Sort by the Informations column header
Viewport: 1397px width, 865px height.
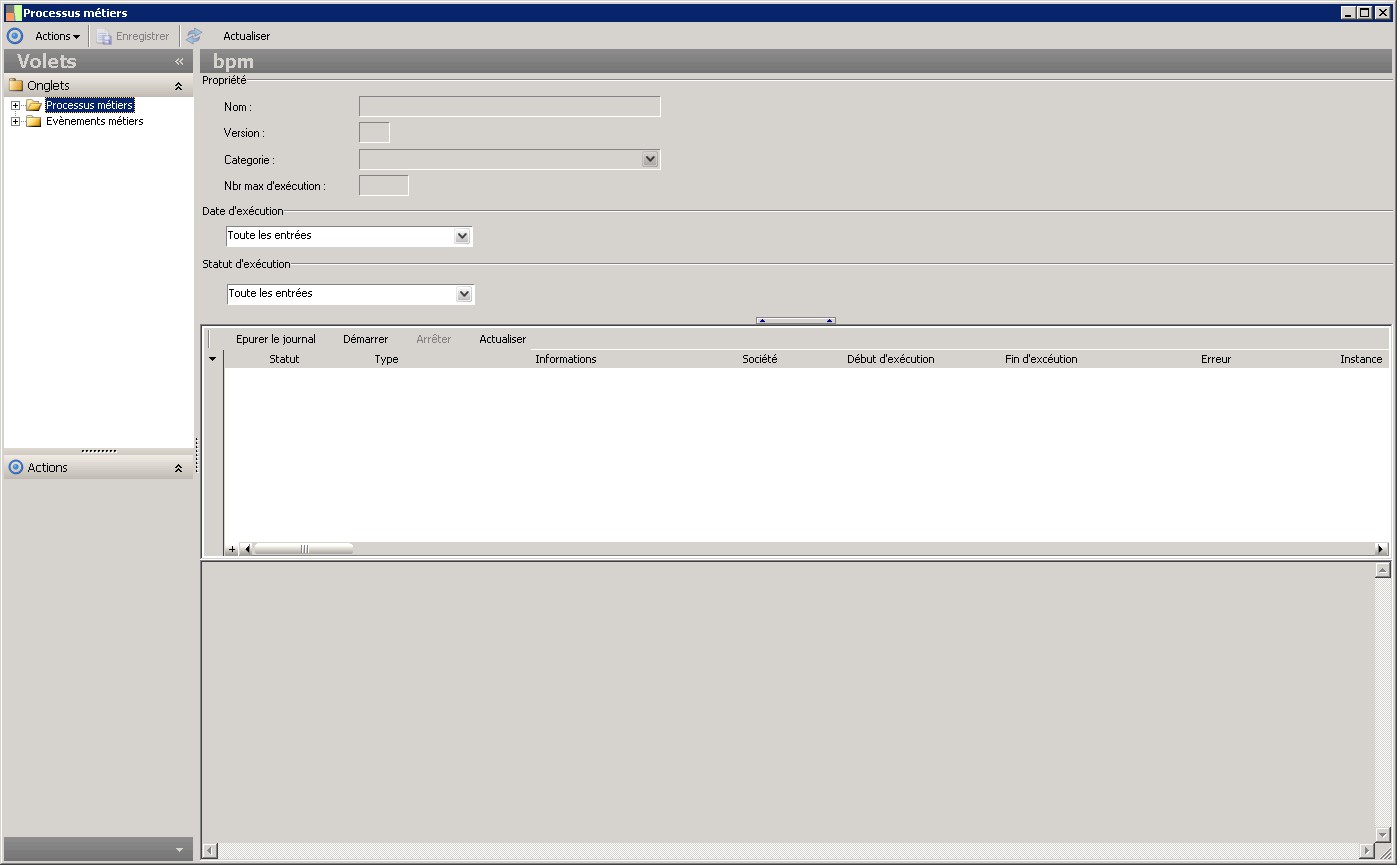point(566,359)
